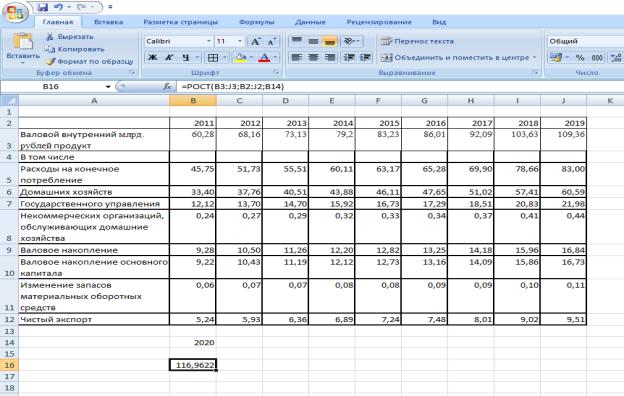Open the Разметка страницы tab
This screenshot has height=396, width=624.
[180, 22]
